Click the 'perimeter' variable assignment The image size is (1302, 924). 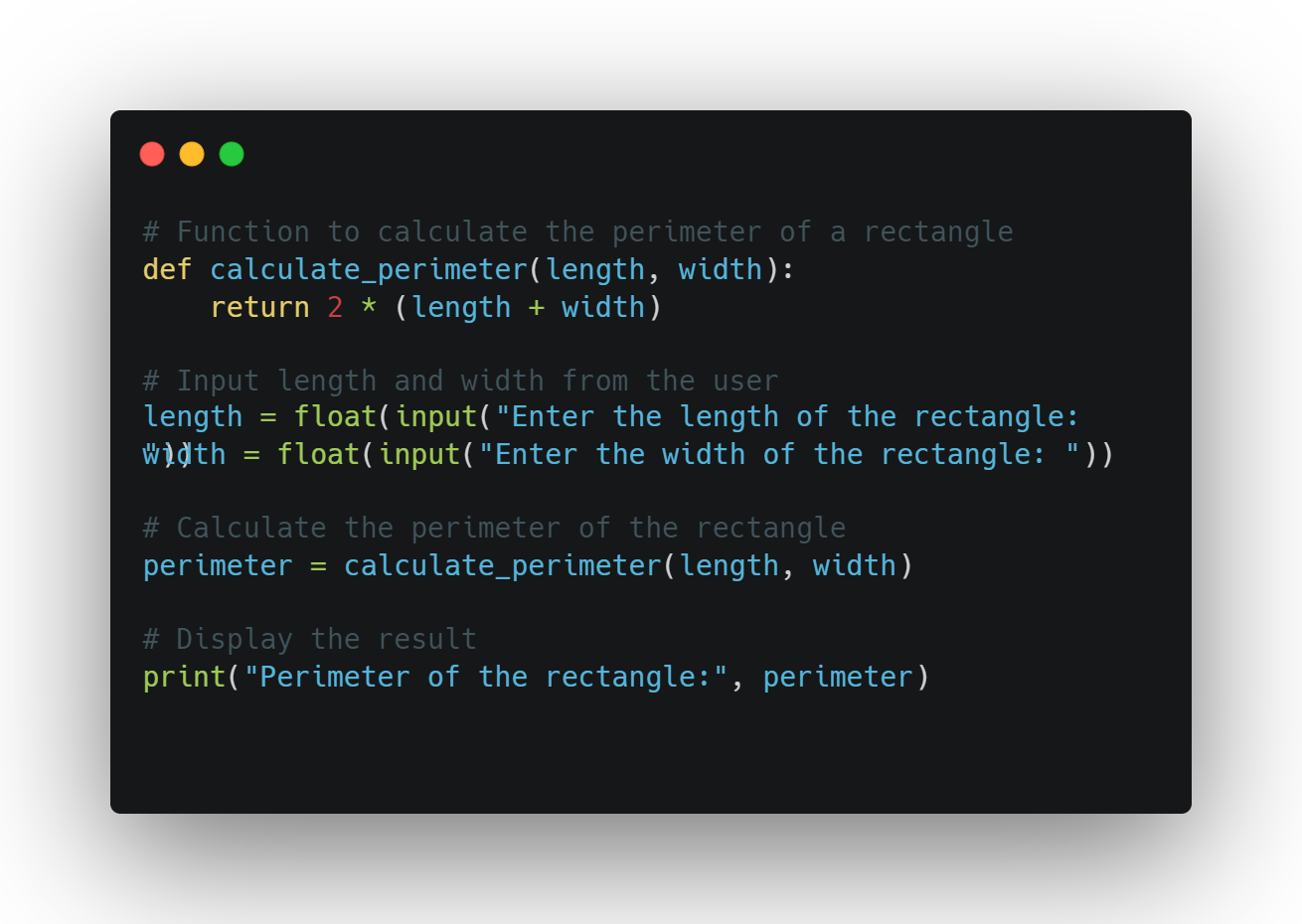coord(218,566)
